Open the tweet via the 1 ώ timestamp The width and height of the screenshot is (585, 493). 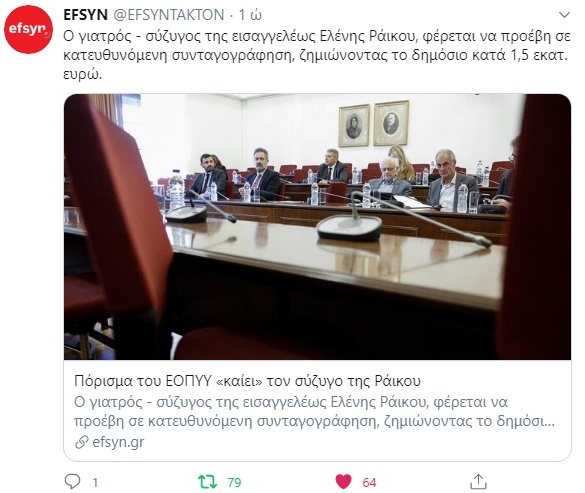(x=250, y=15)
